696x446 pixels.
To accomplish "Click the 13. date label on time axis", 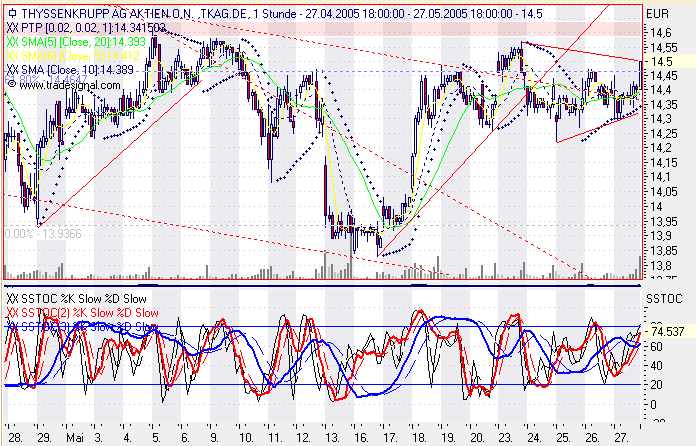I will pyautogui.click(x=332, y=438).
